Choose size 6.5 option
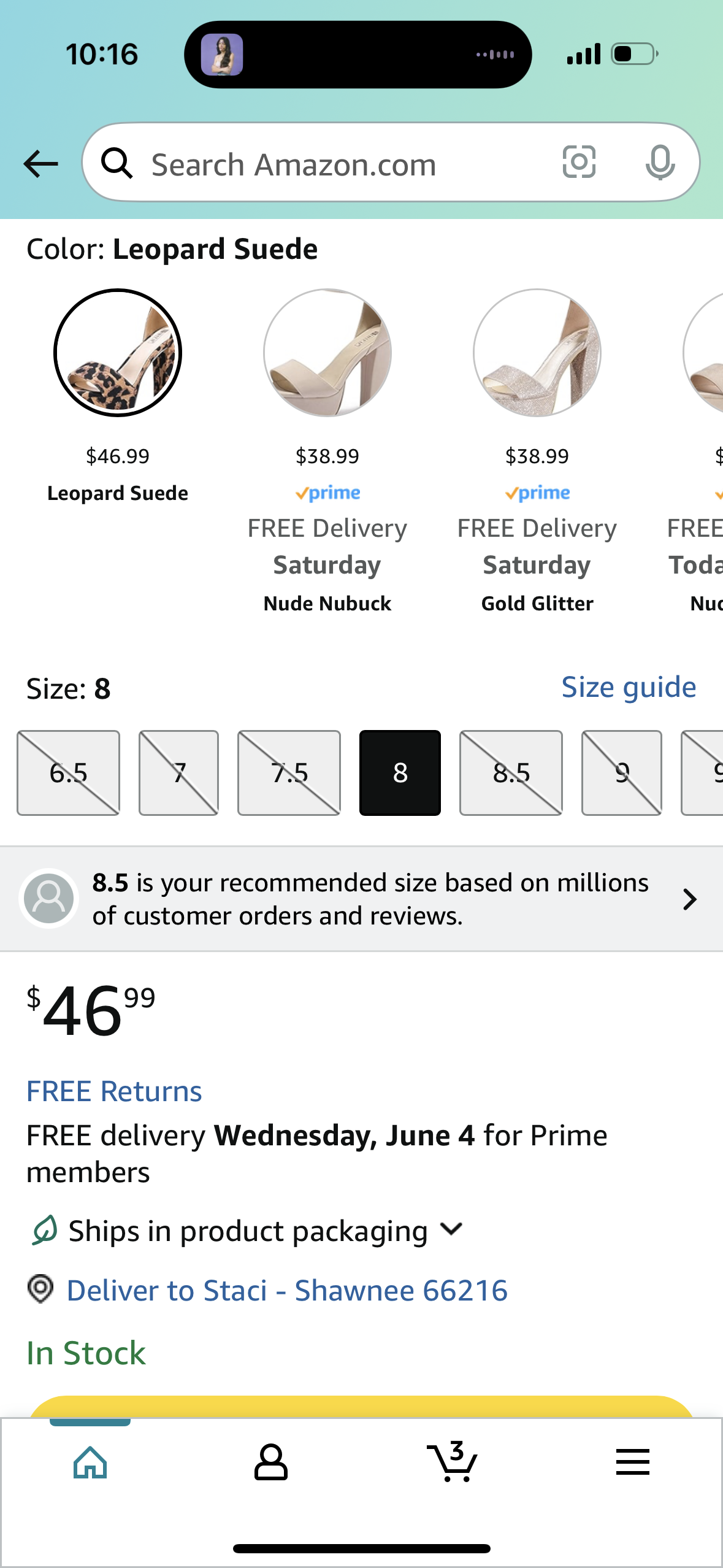Image resolution: width=723 pixels, height=1568 pixels. pyautogui.click(x=68, y=773)
